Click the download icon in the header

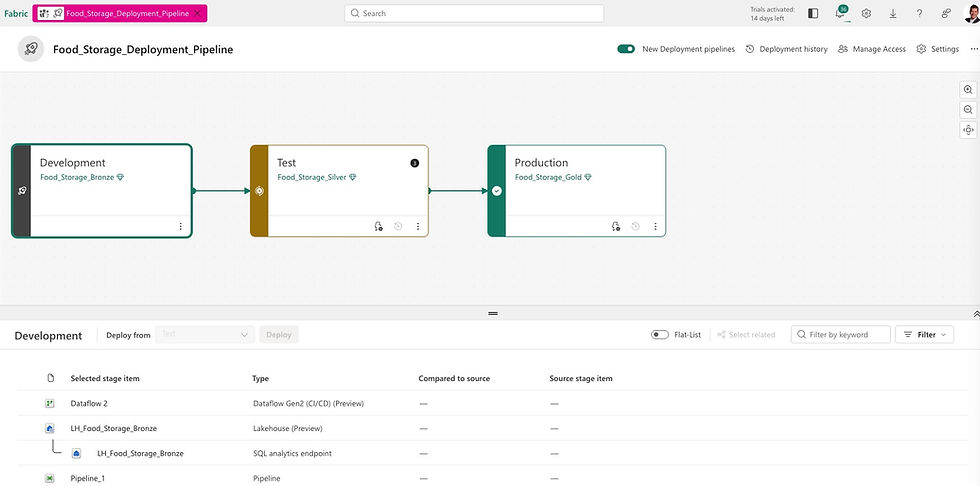coord(892,13)
